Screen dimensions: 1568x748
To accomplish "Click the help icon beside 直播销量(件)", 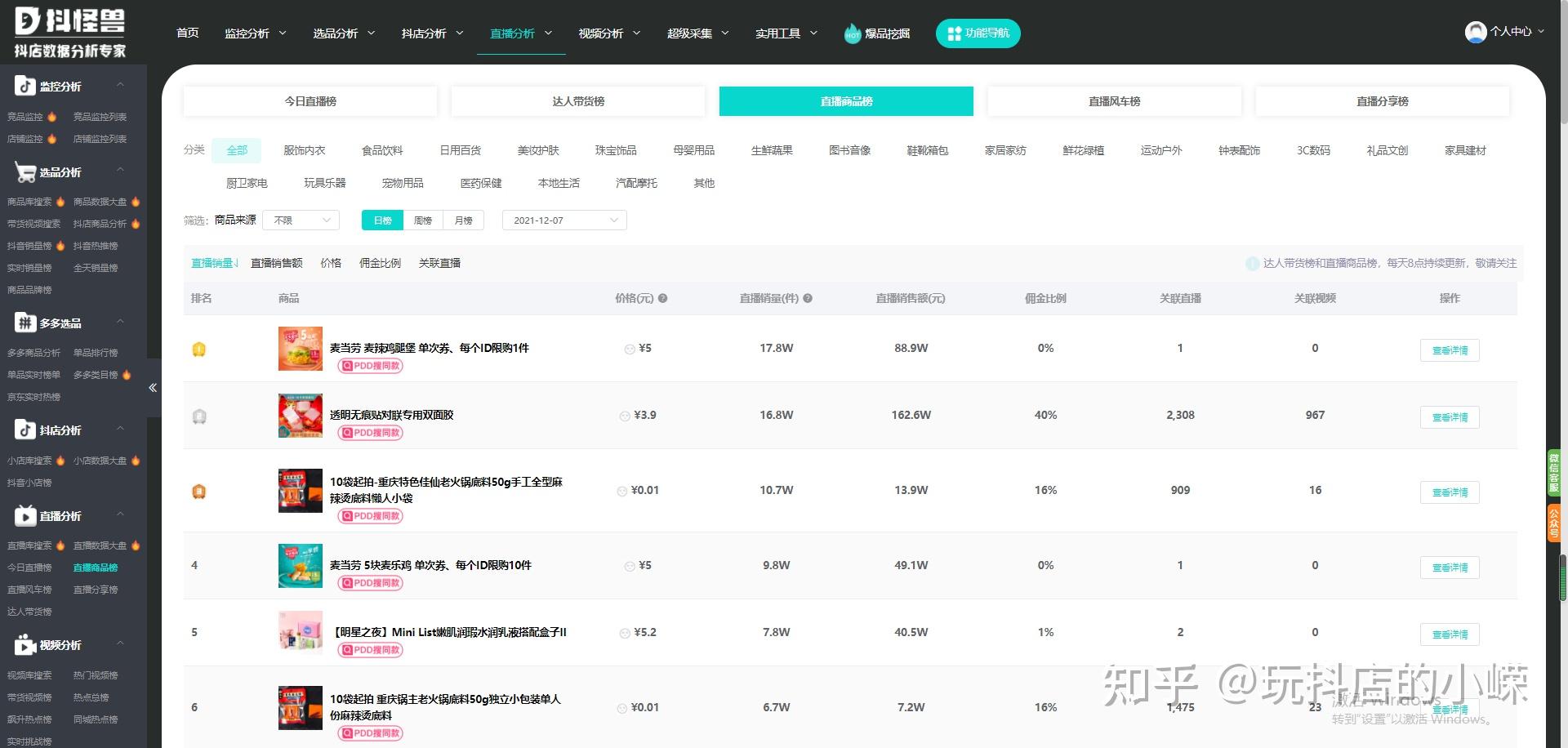I will click(x=807, y=298).
